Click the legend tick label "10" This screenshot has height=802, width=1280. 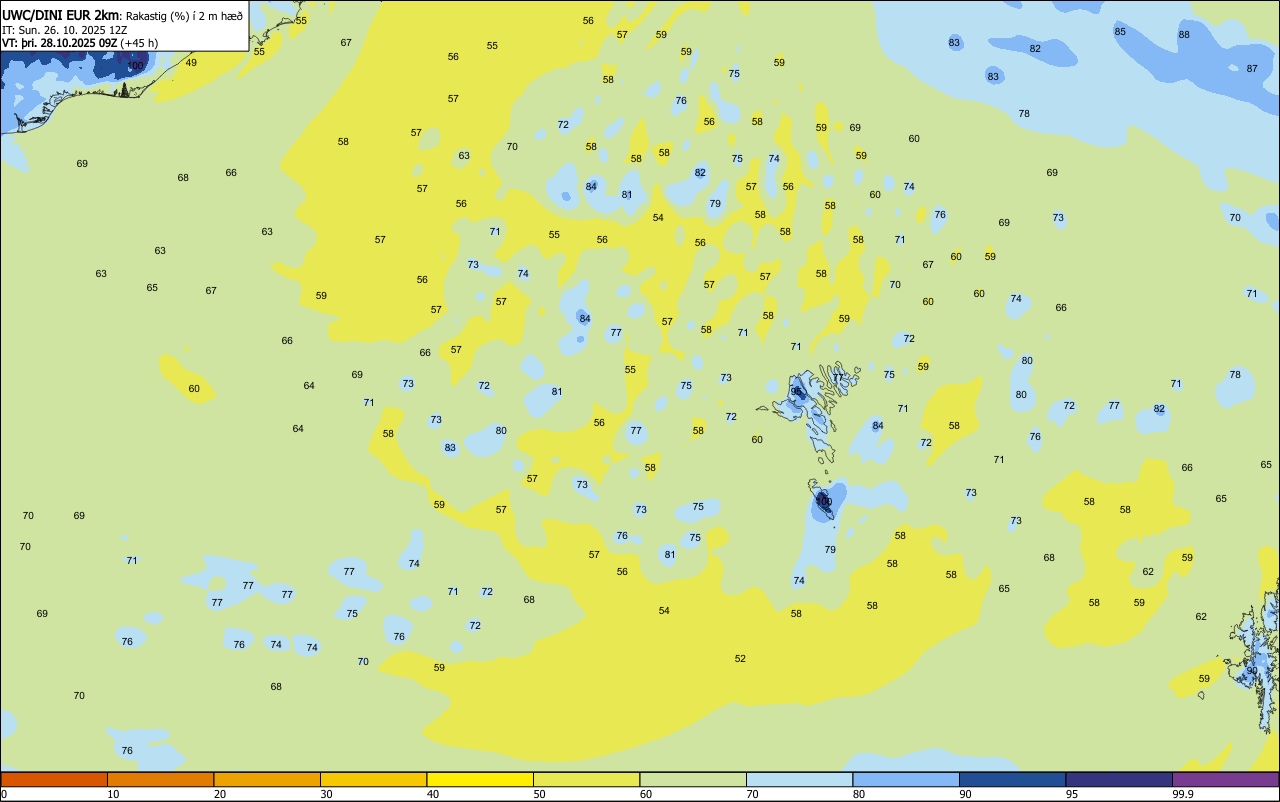[x=113, y=794]
